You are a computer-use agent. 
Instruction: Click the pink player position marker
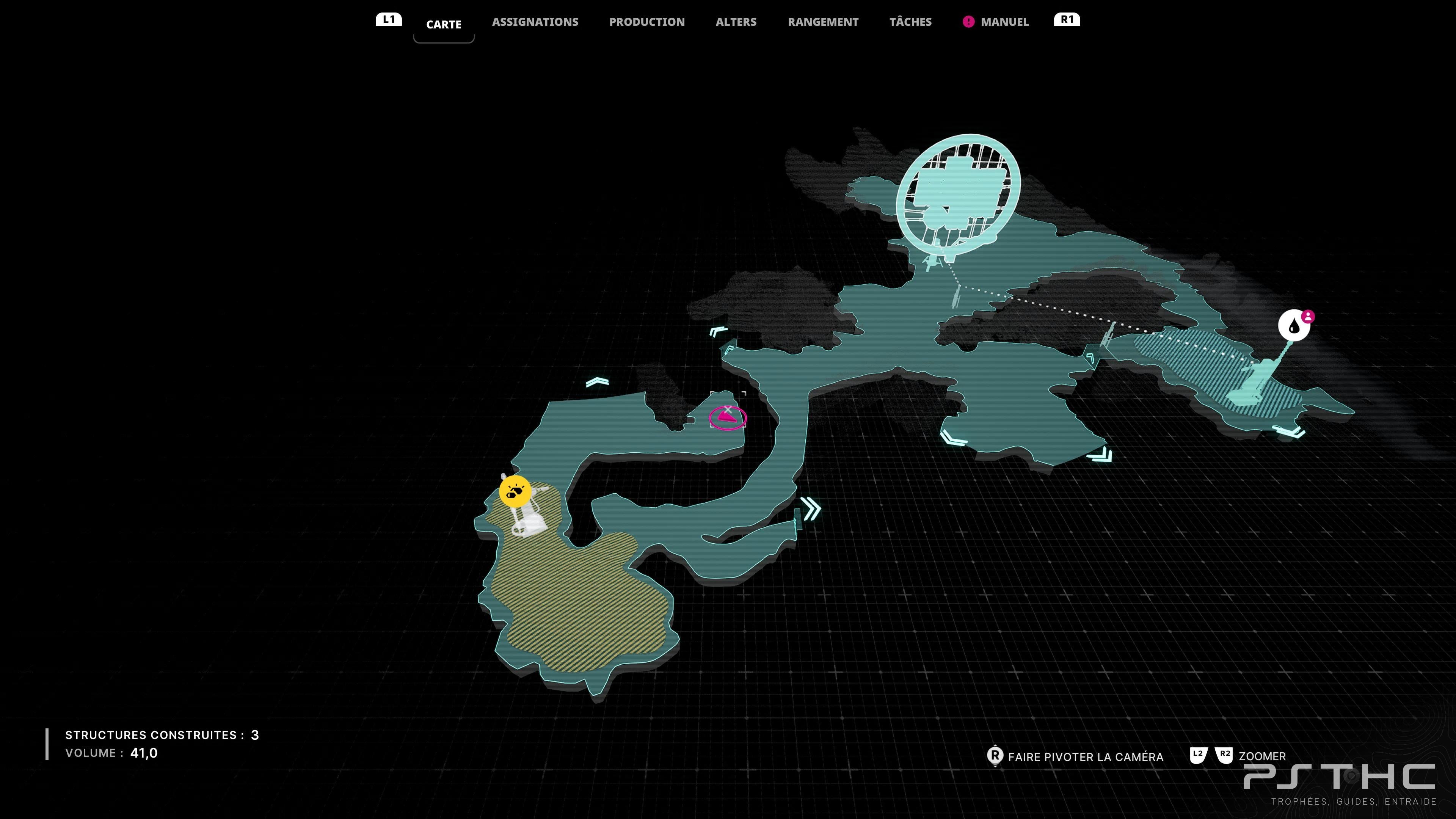coord(728,418)
